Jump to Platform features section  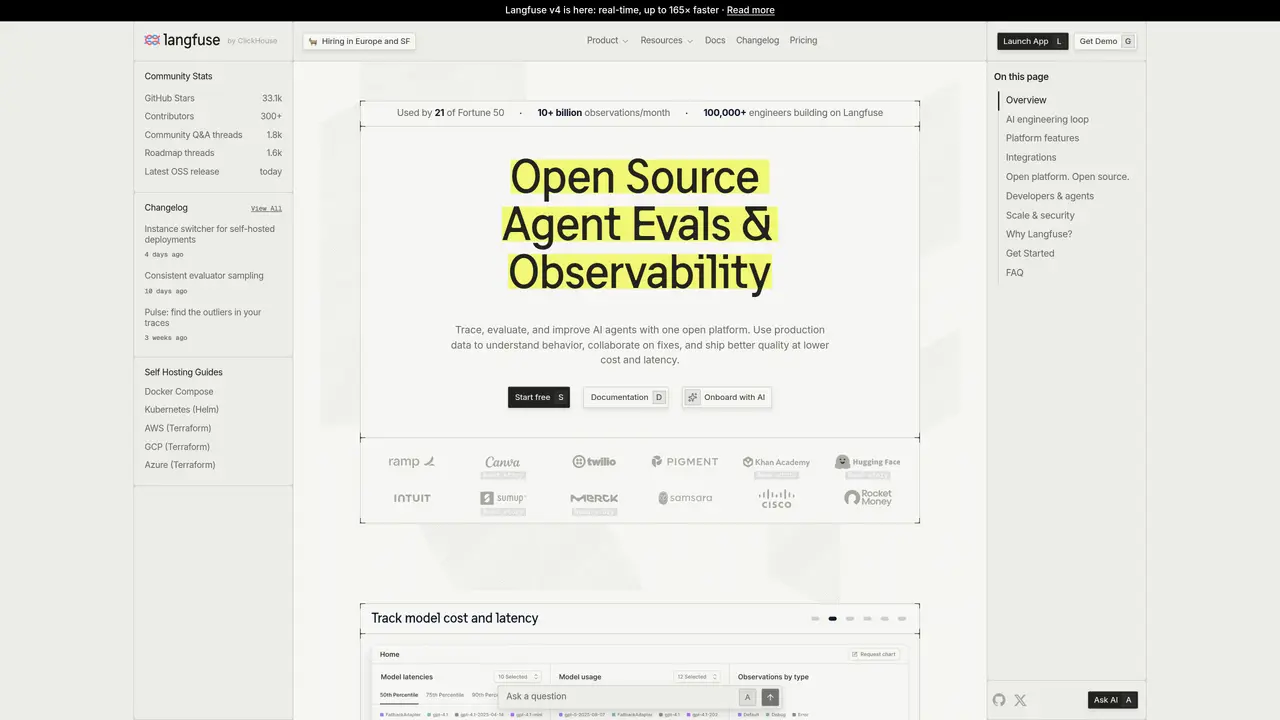1042,138
